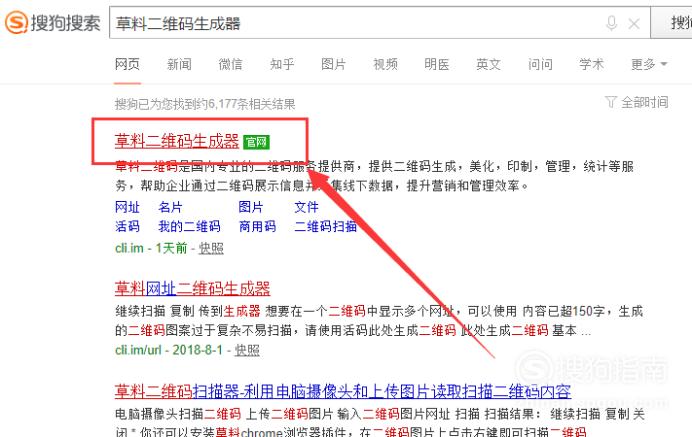Click the microphone voice search icon

click(612, 23)
